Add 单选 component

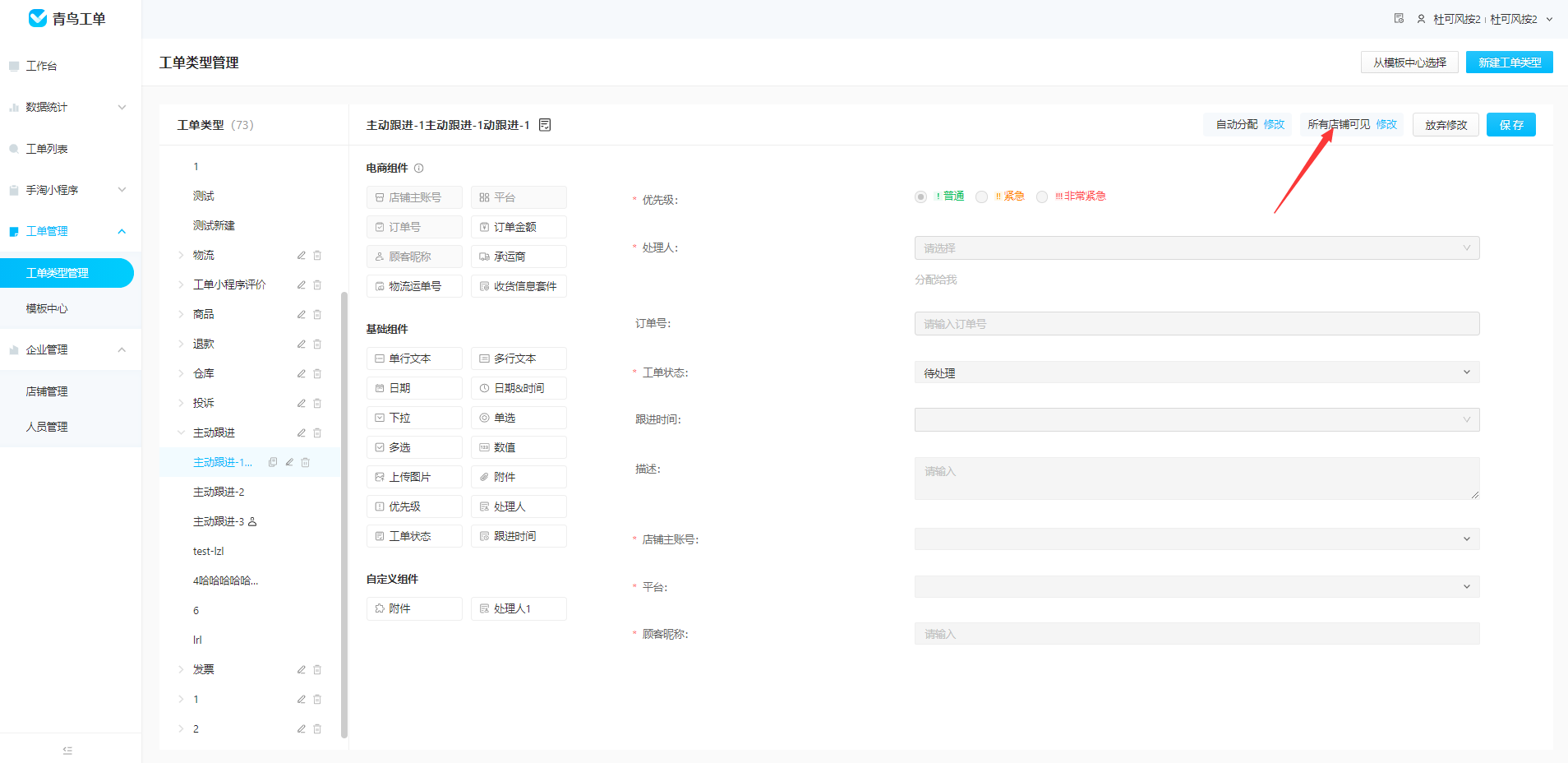pos(519,418)
